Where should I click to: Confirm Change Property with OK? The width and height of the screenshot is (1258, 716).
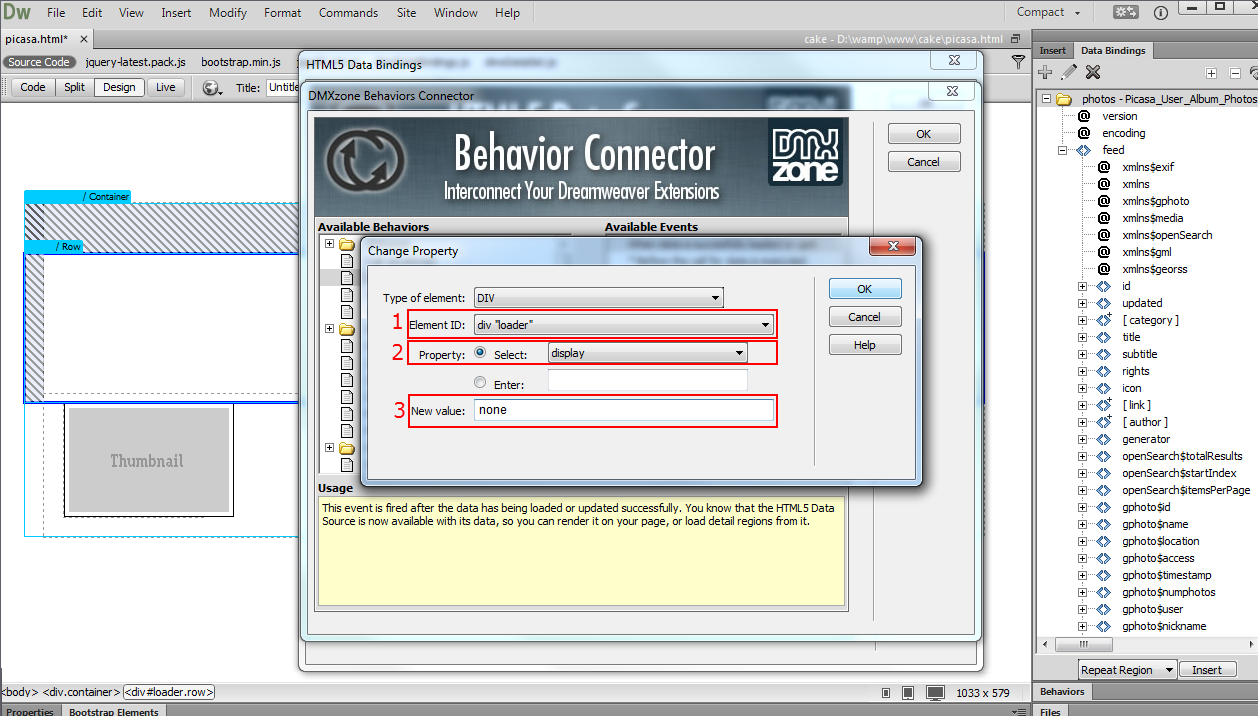(x=865, y=288)
